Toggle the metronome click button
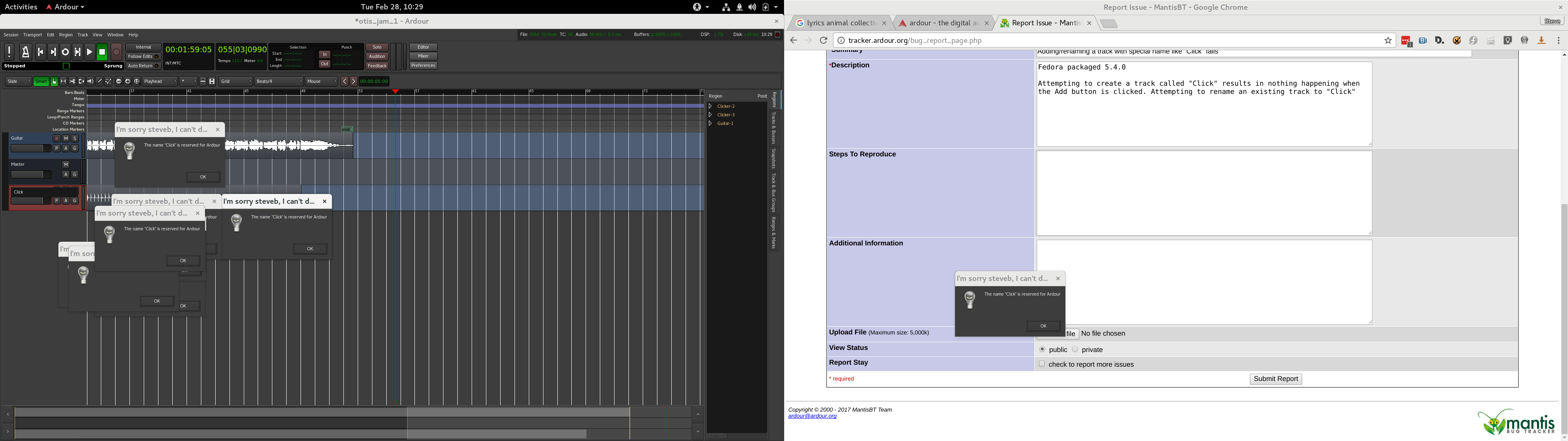The width and height of the screenshot is (1568, 441). [x=26, y=52]
